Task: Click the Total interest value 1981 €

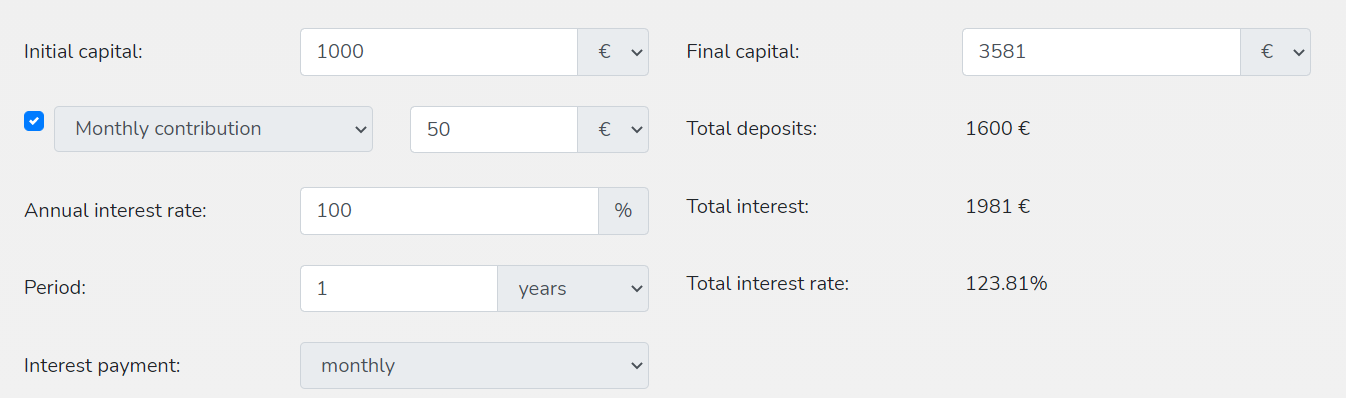Action: 998,207
